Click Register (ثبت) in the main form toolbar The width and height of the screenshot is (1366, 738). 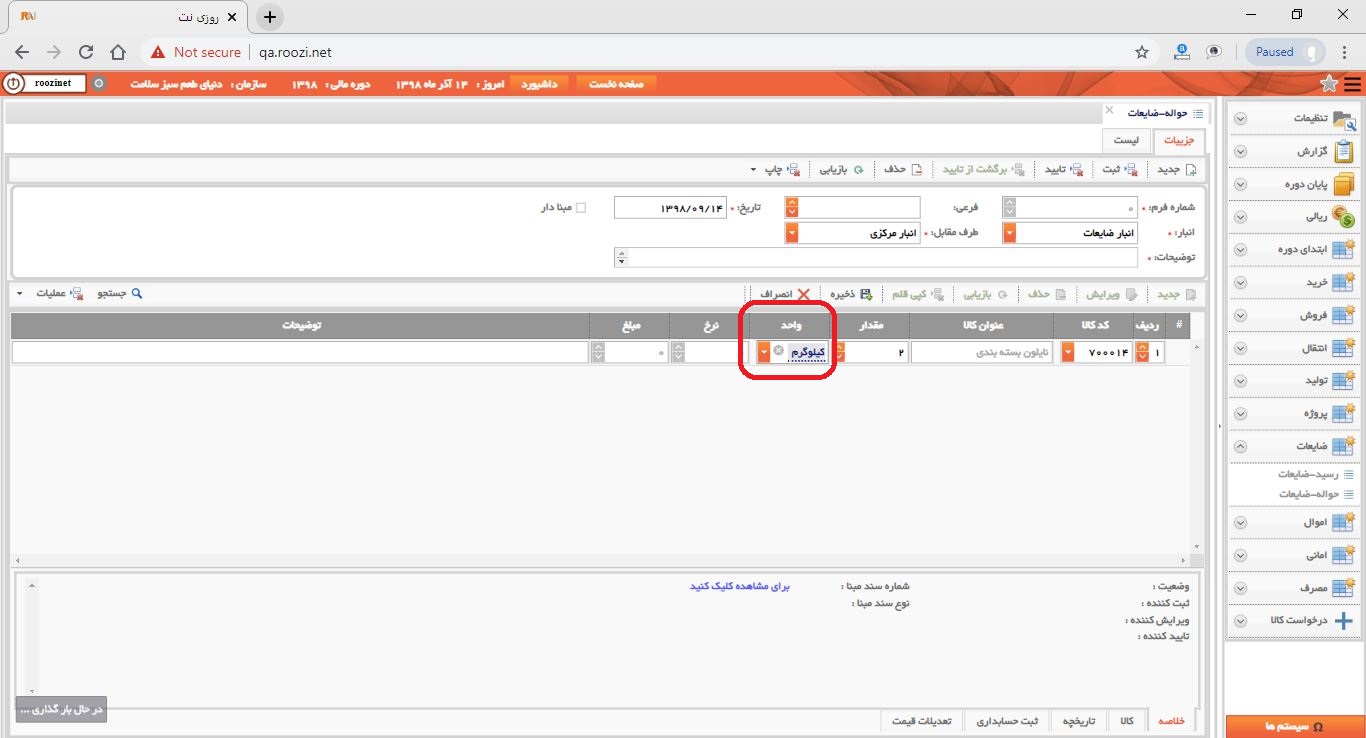pyautogui.click(x=1120, y=169)
